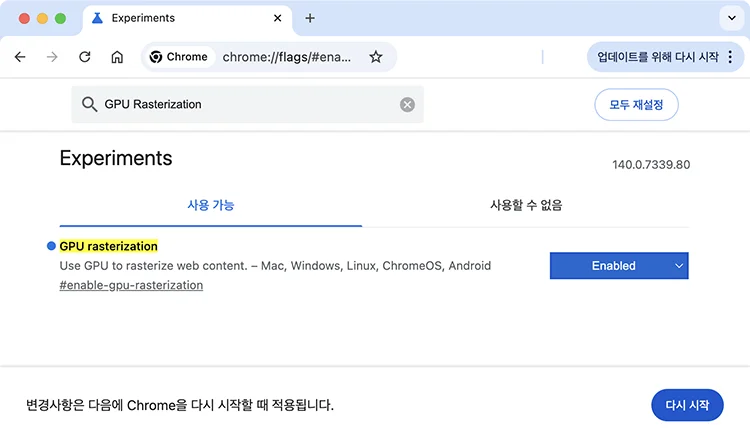Click the address bar URL text
750x443 pixels.
point(287,57)
